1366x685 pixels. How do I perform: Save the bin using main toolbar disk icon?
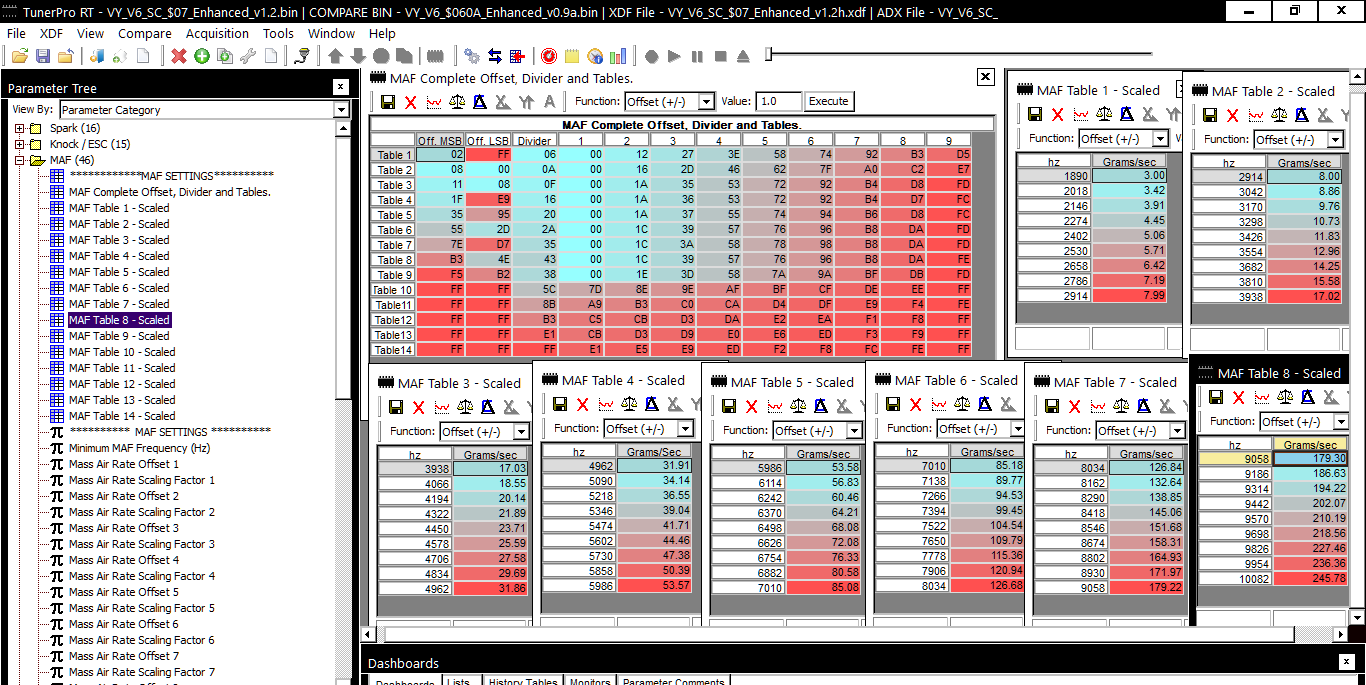tap(43, 56)
